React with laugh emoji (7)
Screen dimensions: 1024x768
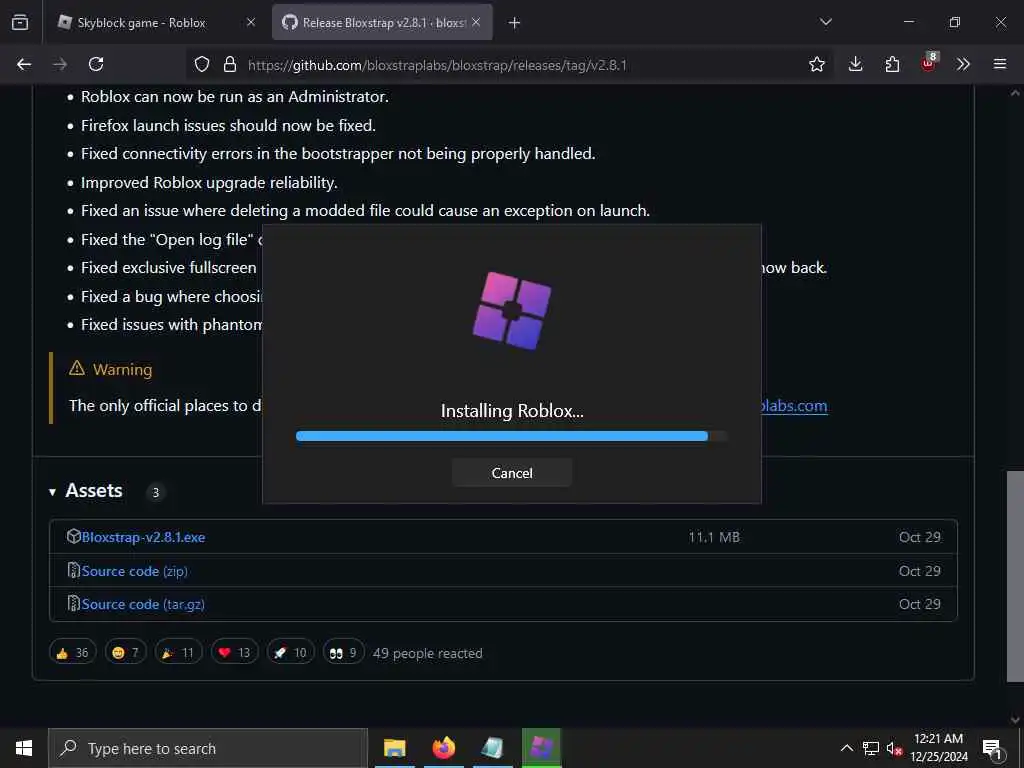pyautogui.click(x=125, y=652)
